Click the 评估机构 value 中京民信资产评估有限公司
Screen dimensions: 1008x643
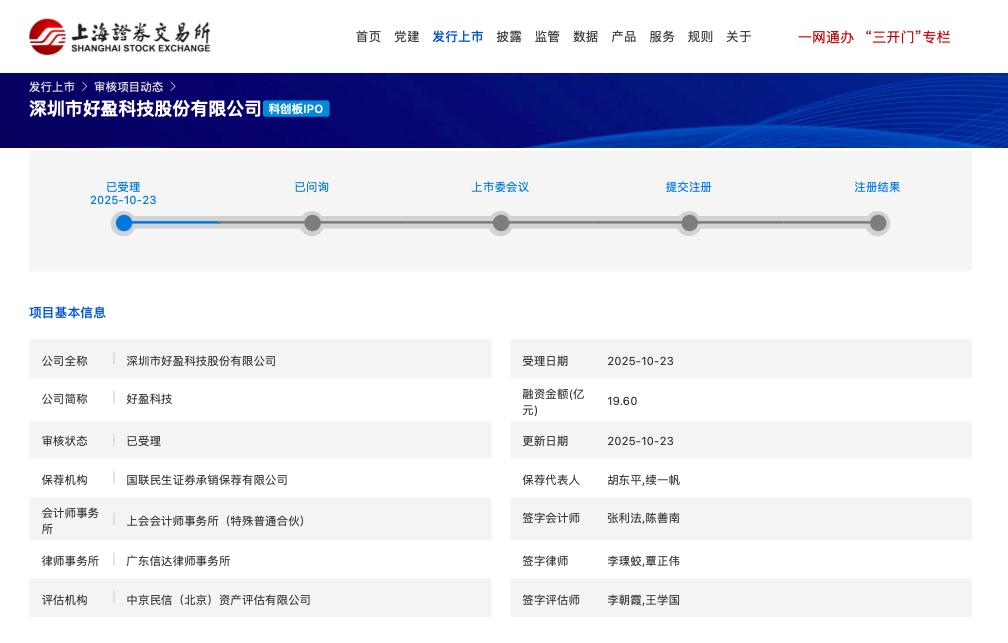(x=219, y=600)
